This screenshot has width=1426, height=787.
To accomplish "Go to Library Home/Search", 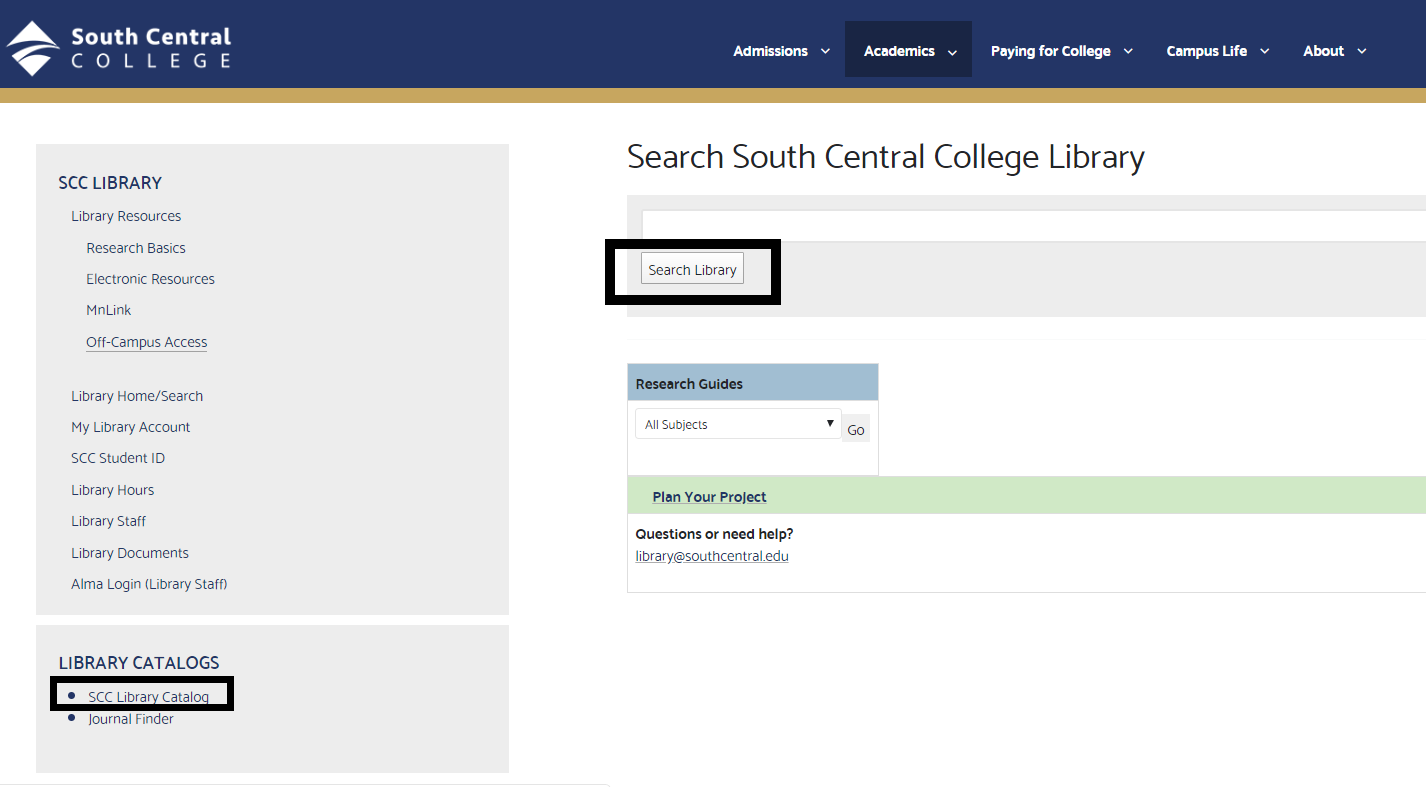I will 137,396.
